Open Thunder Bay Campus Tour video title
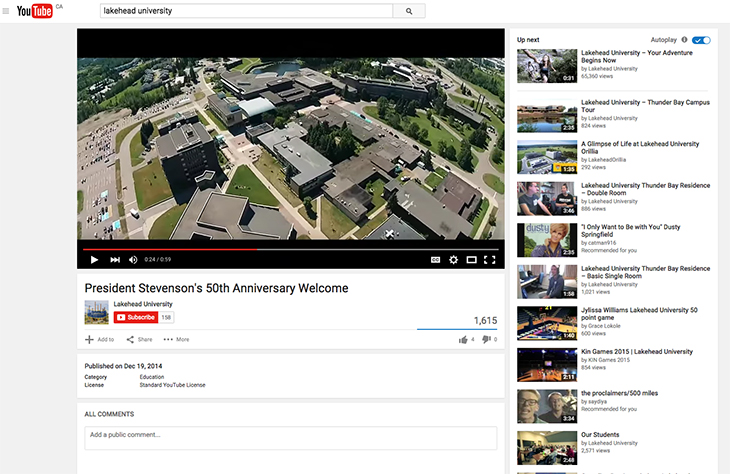This screenshot has height=474, width=730. tap(645, 106)
